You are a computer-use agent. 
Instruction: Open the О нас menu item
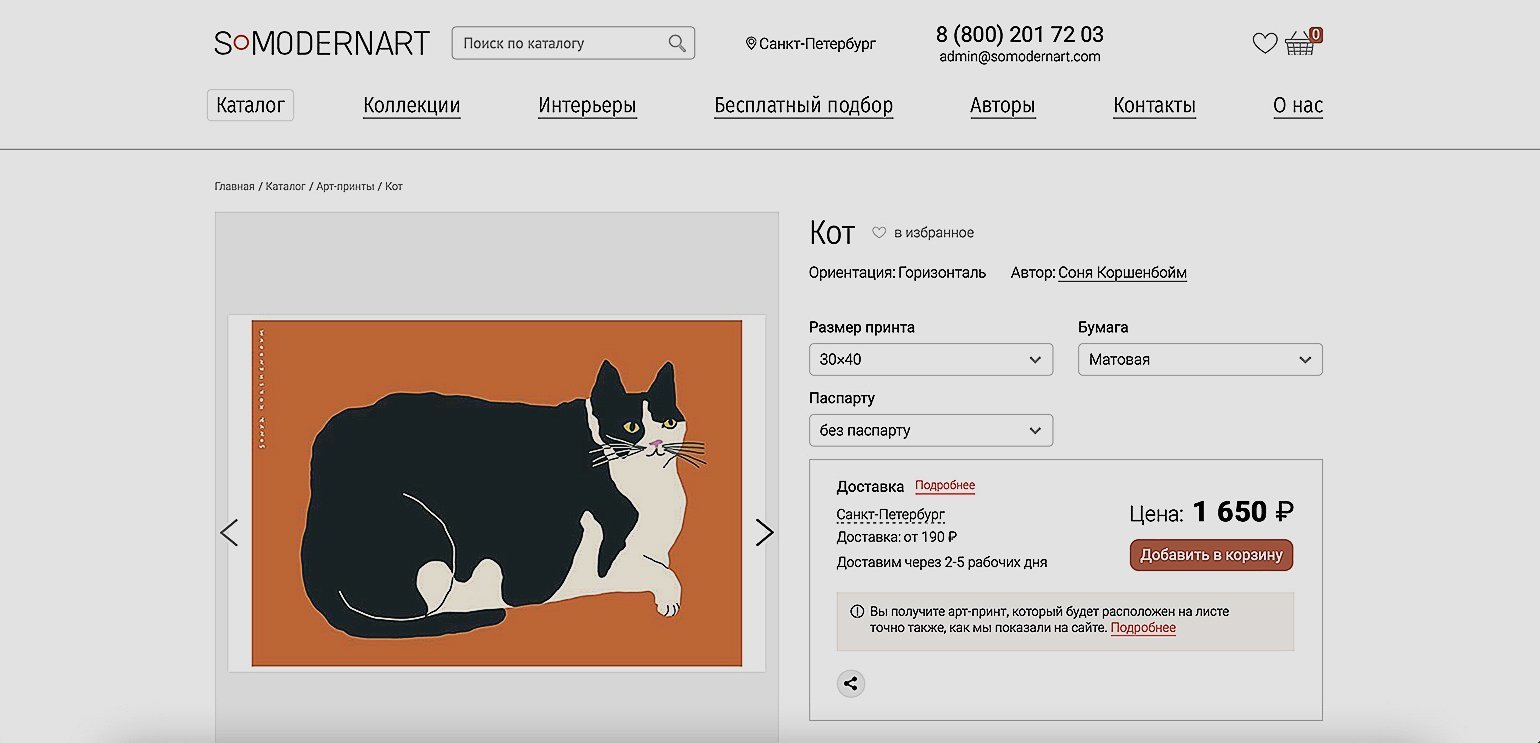[x=1298, y=106]
